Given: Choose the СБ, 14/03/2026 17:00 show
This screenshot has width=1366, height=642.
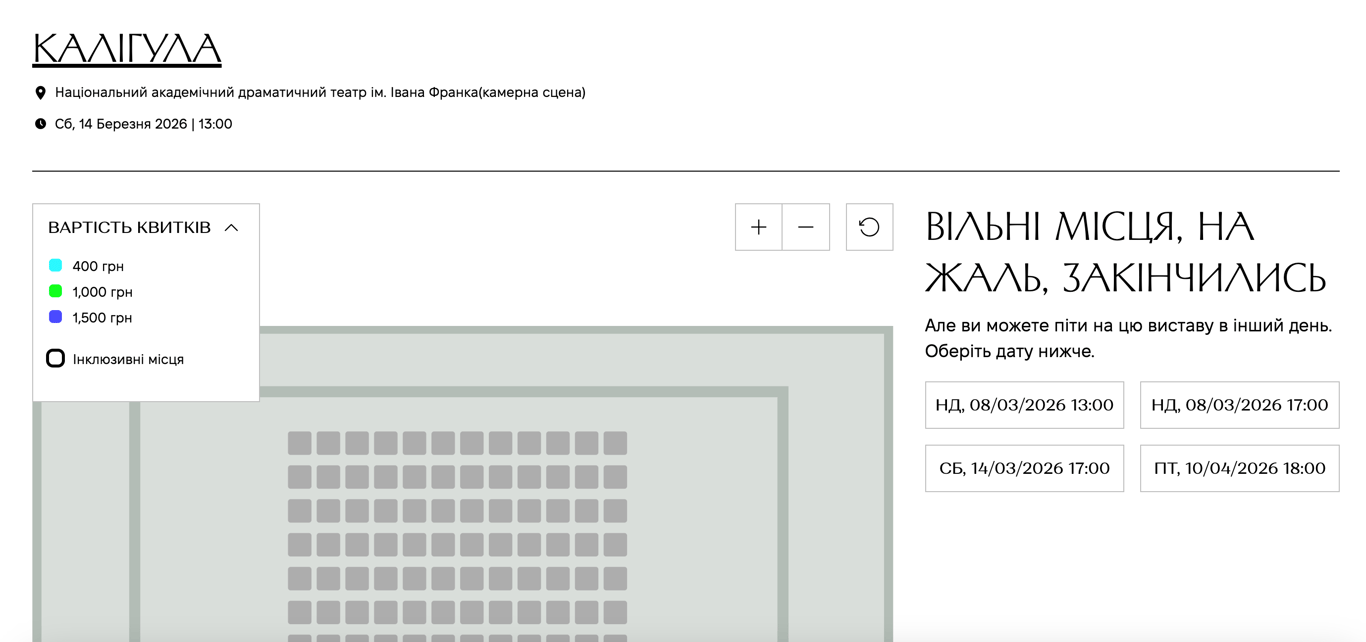Looking at the screenshot, I should [1024, 468].
